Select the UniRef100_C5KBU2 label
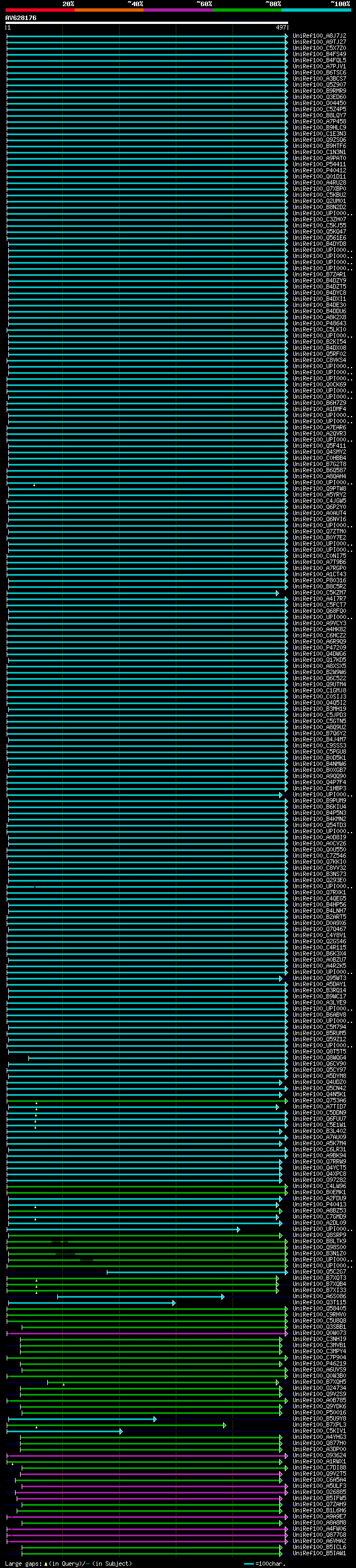This screenshot has width=356, height=1568. pyautogui.click(x=319, y=195)
